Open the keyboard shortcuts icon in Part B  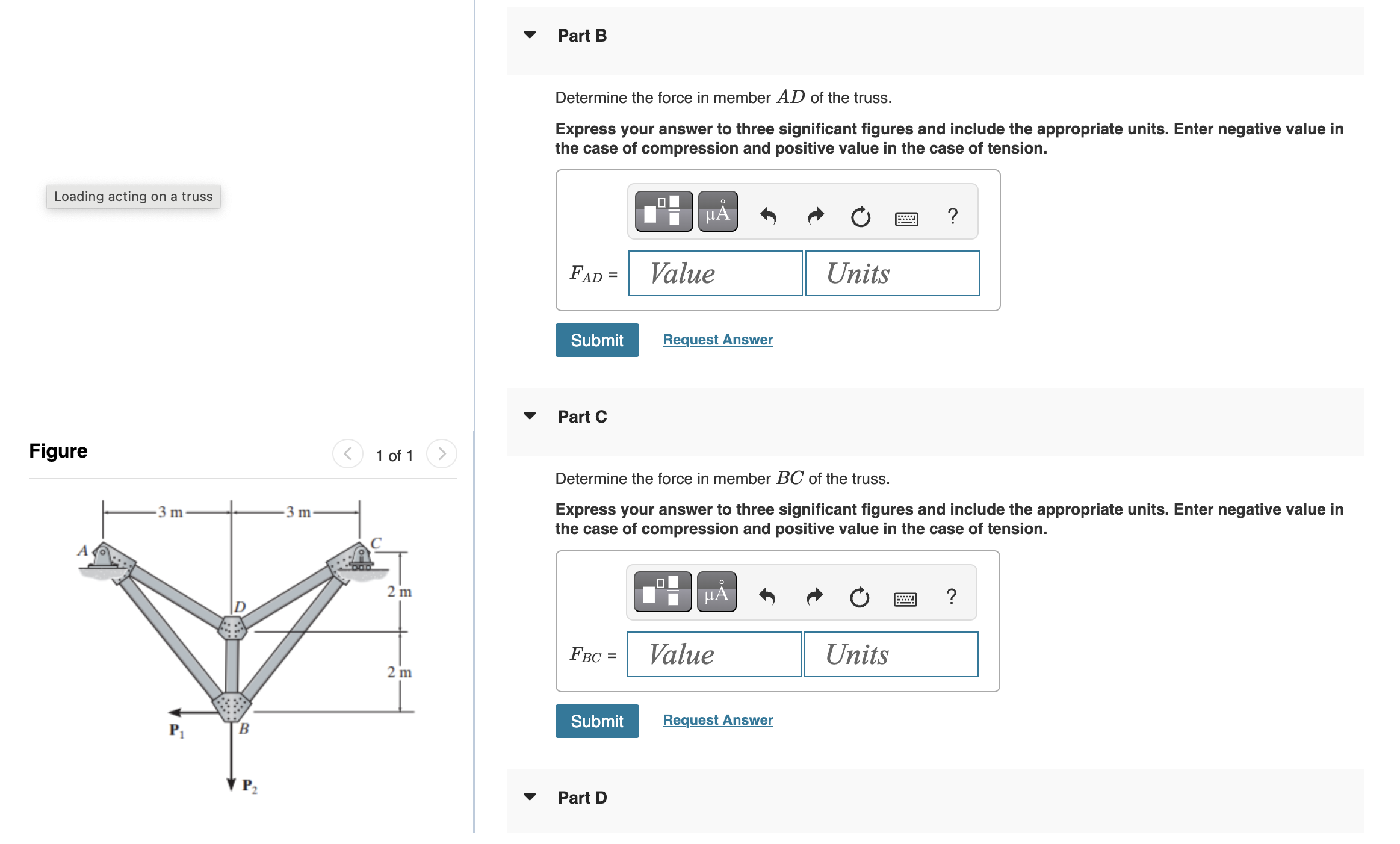907,218
